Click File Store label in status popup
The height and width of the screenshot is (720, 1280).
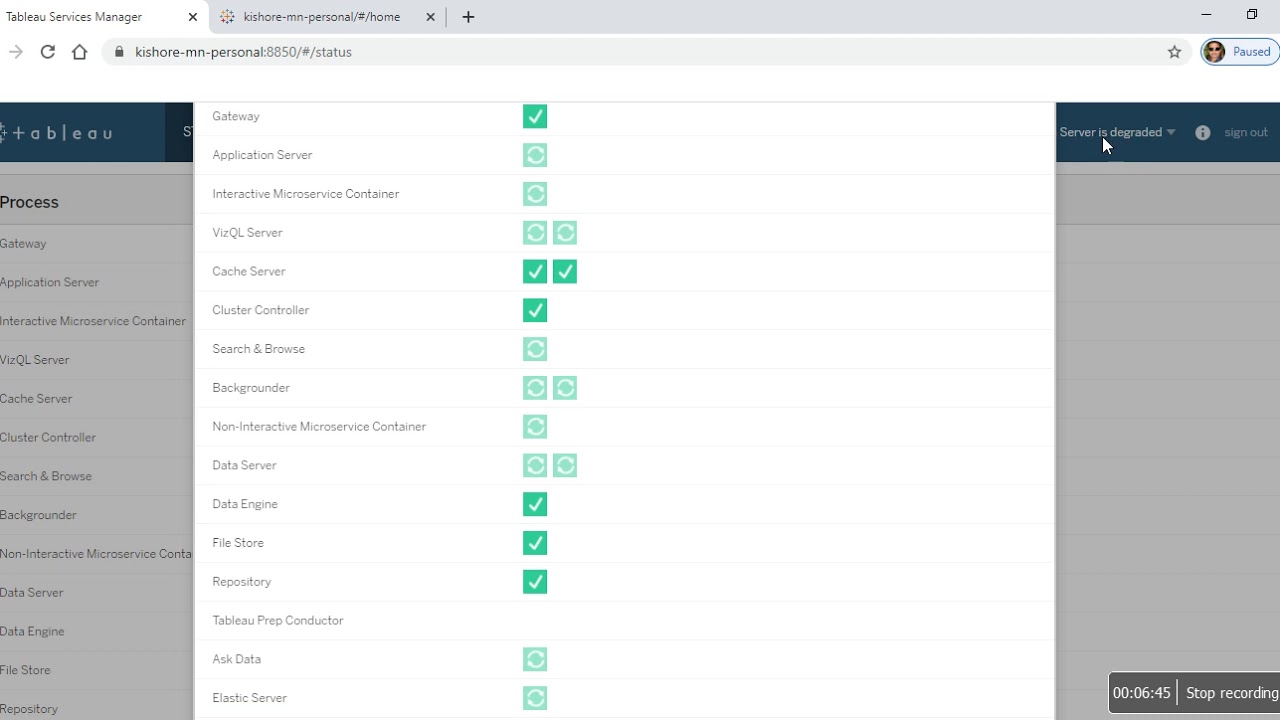238,543
